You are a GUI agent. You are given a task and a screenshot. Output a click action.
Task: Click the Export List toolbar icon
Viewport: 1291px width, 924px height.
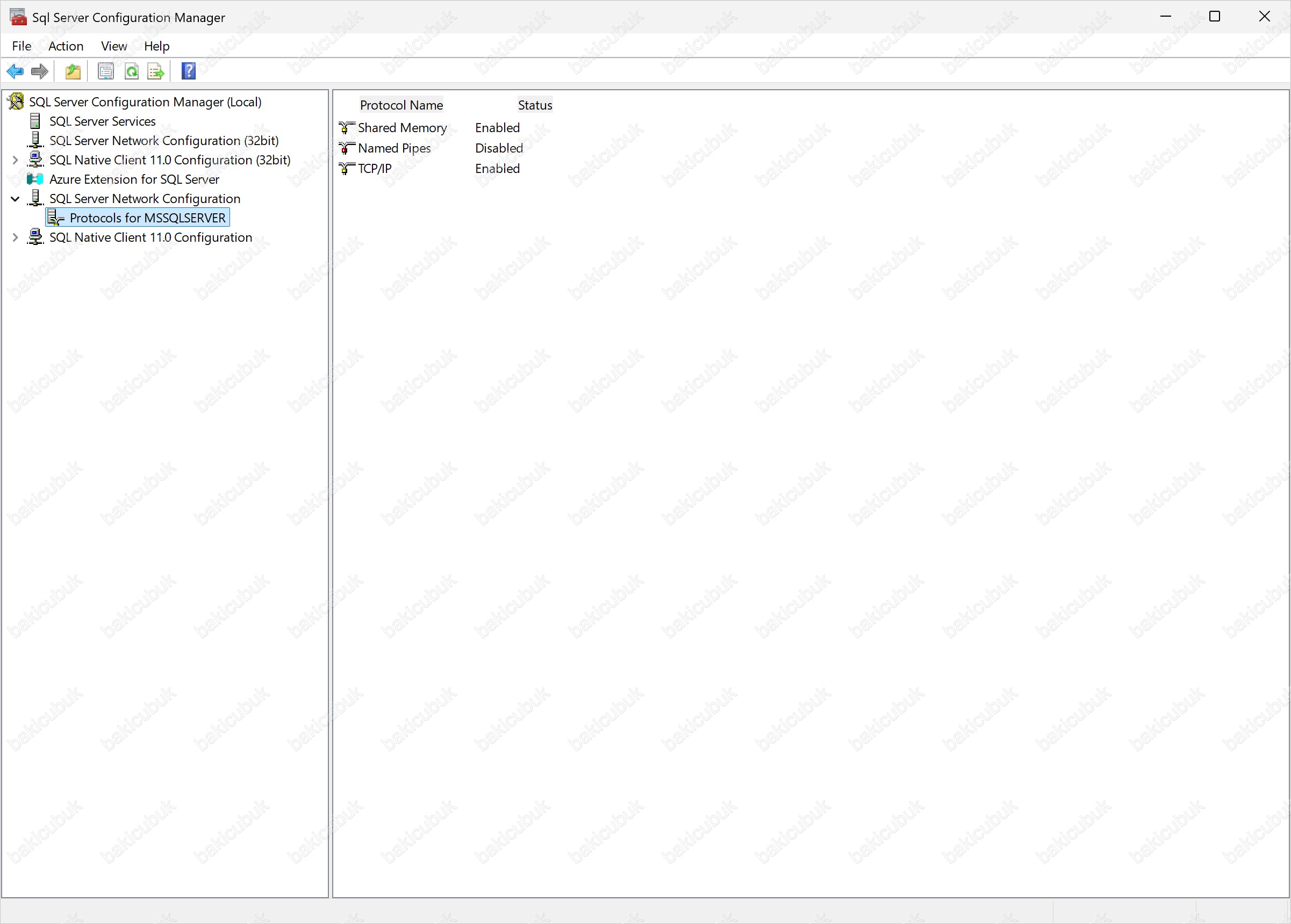(x=155, y=71)
